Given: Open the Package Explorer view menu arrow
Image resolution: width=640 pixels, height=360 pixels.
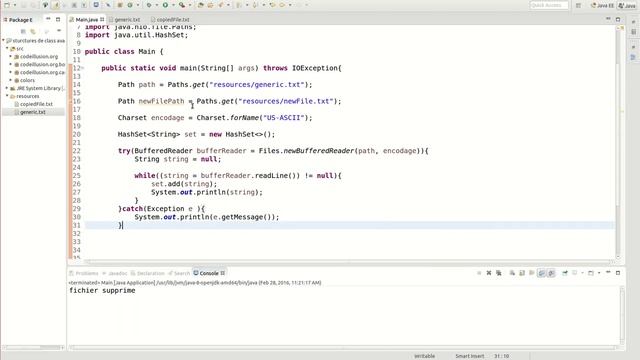Looking at the screenshot, I should pyautogui.click(x=59, y=31).
